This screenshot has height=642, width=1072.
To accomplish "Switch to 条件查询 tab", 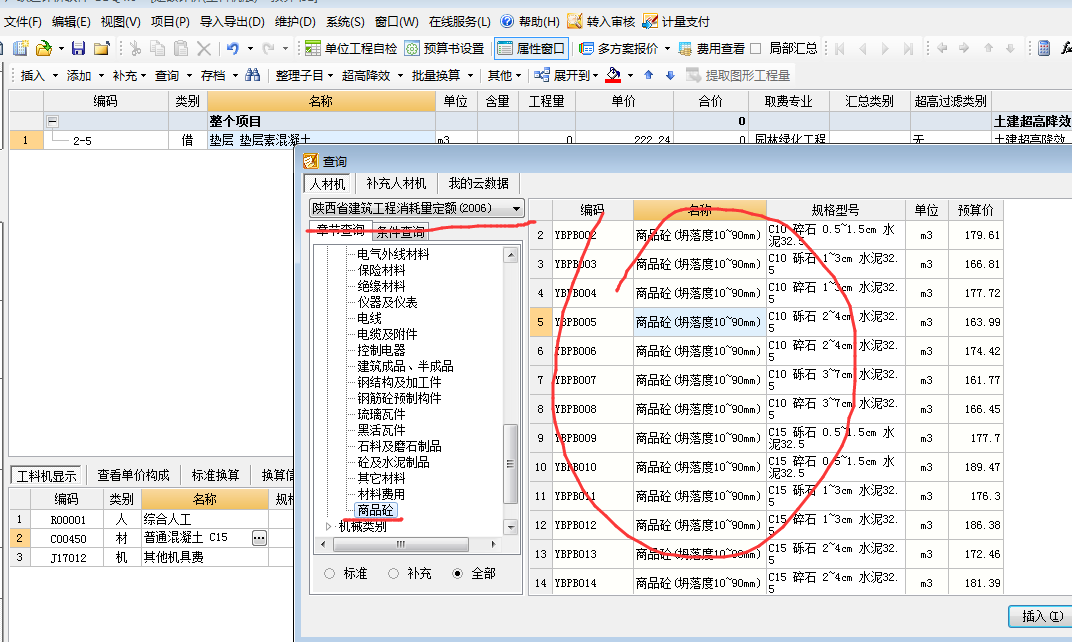I will [401, 231].
